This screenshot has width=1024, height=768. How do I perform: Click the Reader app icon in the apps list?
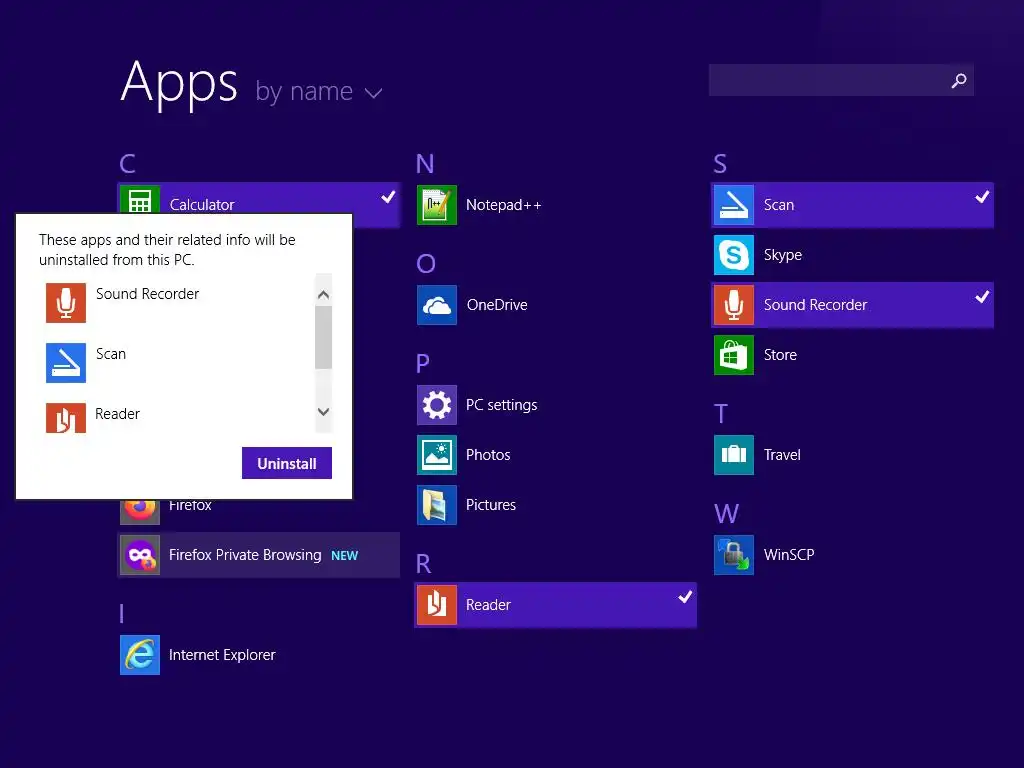(437, 605)
